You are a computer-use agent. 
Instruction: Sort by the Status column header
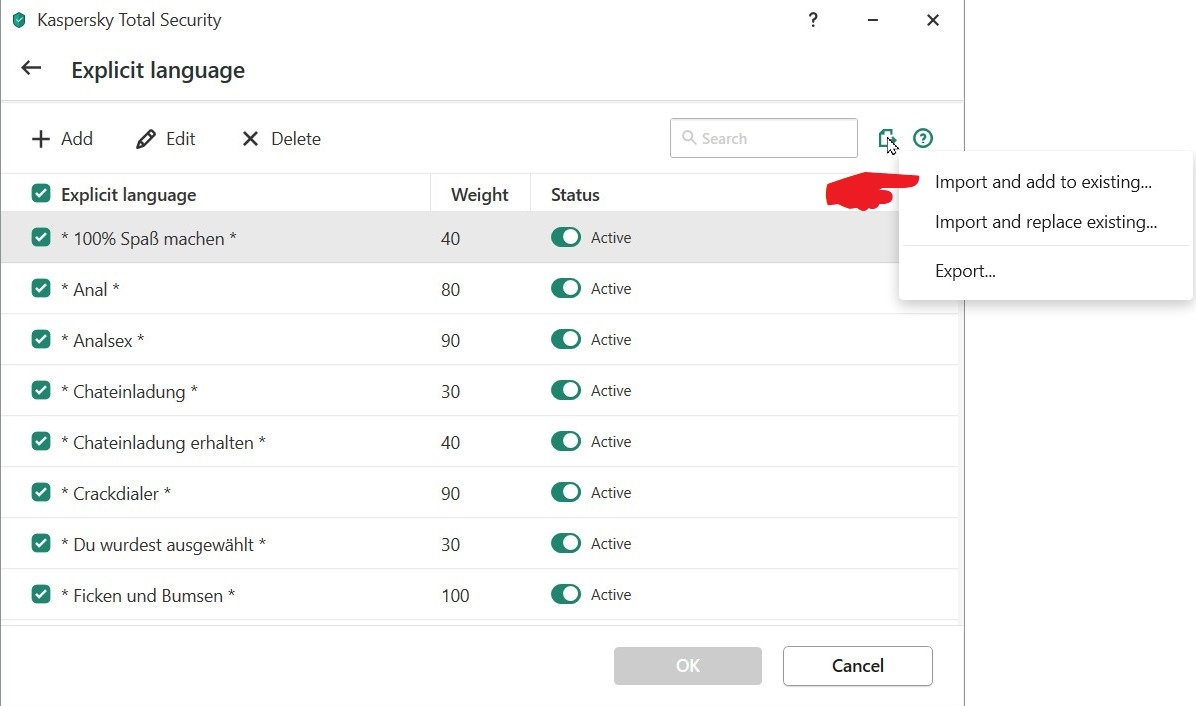[575, 194]
